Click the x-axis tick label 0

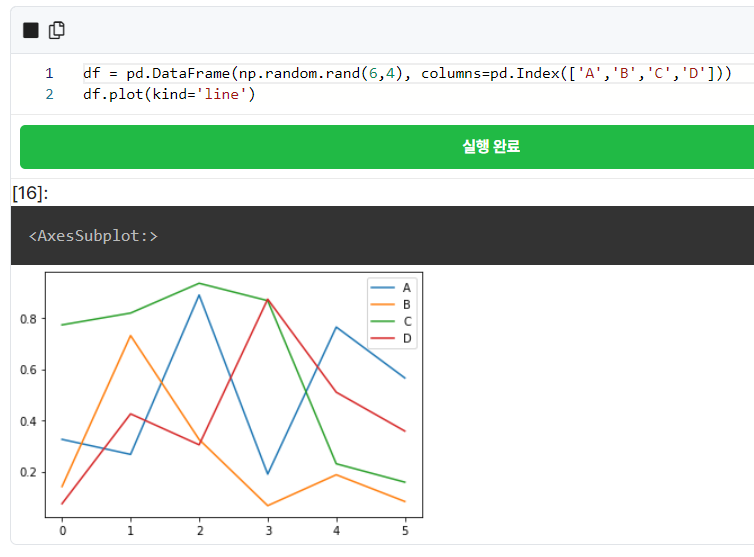click(62, 531)
